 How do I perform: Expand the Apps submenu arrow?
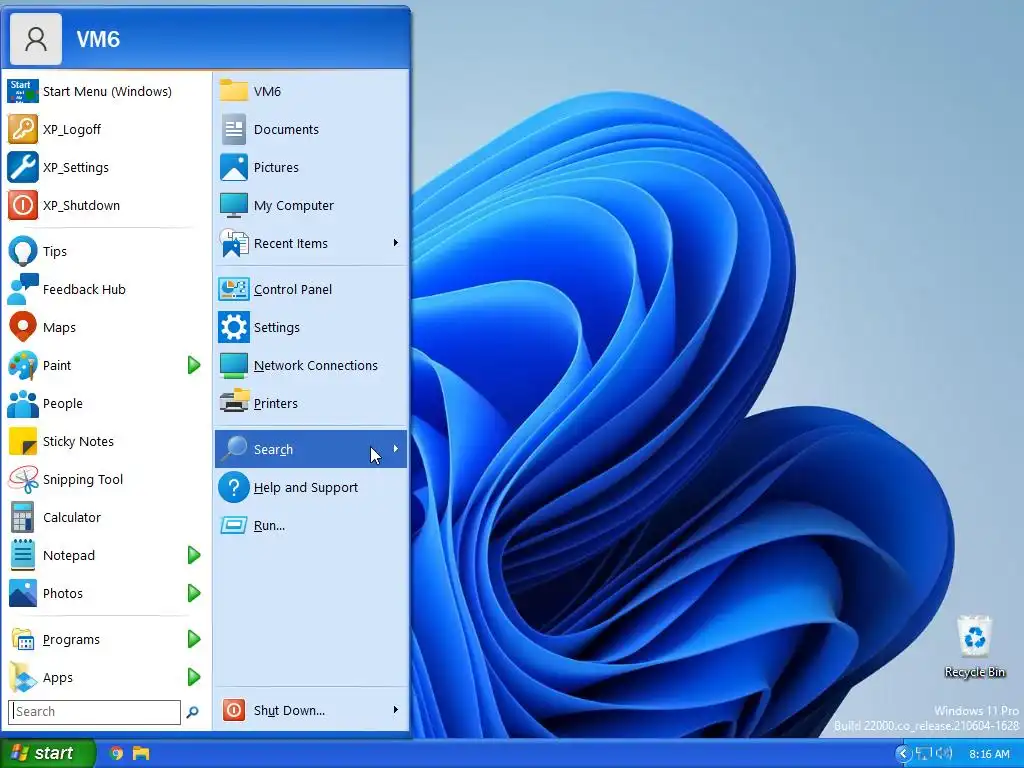[x=193, y=677]
